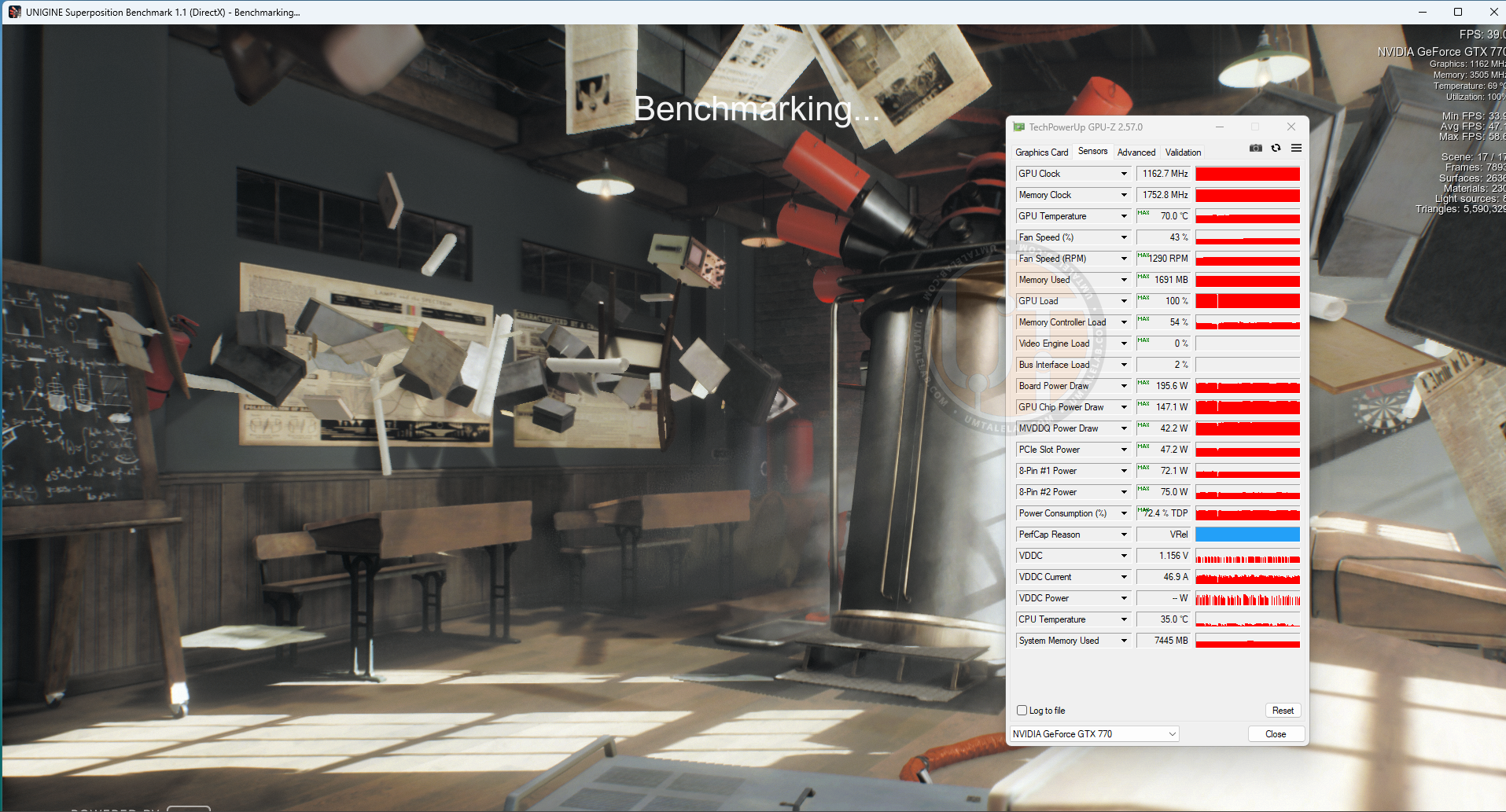Viewport: 1506px width, 812px height.
Task: Select the Sensors tab
Action: (1092, 151)
